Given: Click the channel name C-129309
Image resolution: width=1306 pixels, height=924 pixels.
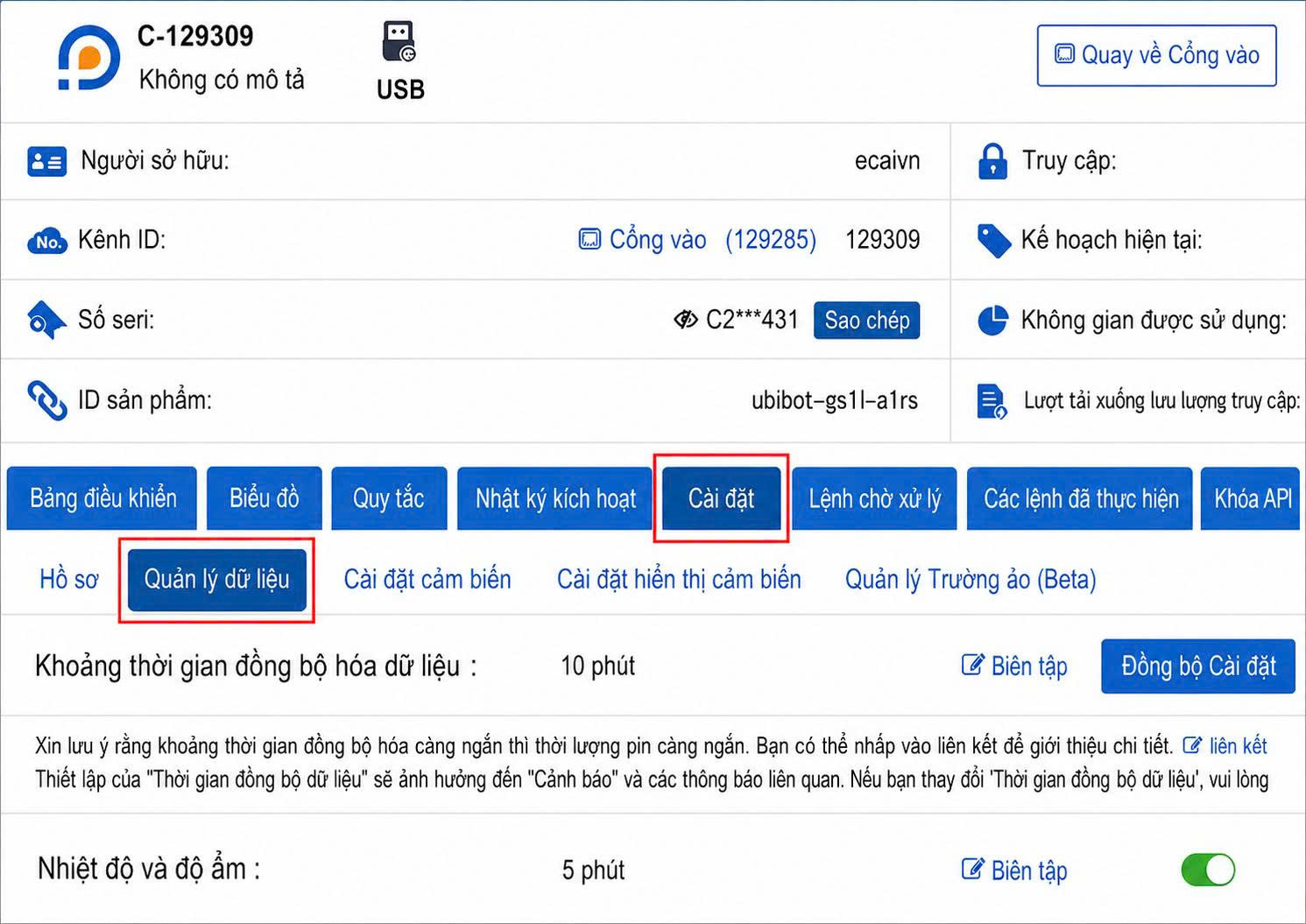Looking at the screenshot, I should [195, 36].
